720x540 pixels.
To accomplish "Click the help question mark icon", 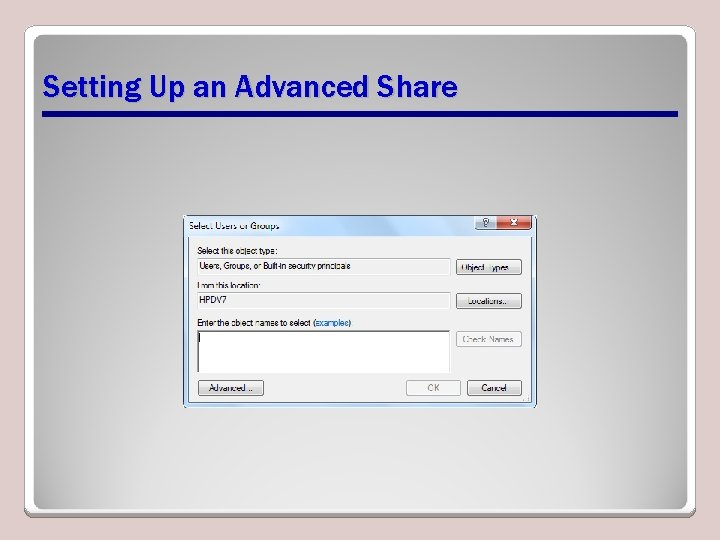I will 486,223.
